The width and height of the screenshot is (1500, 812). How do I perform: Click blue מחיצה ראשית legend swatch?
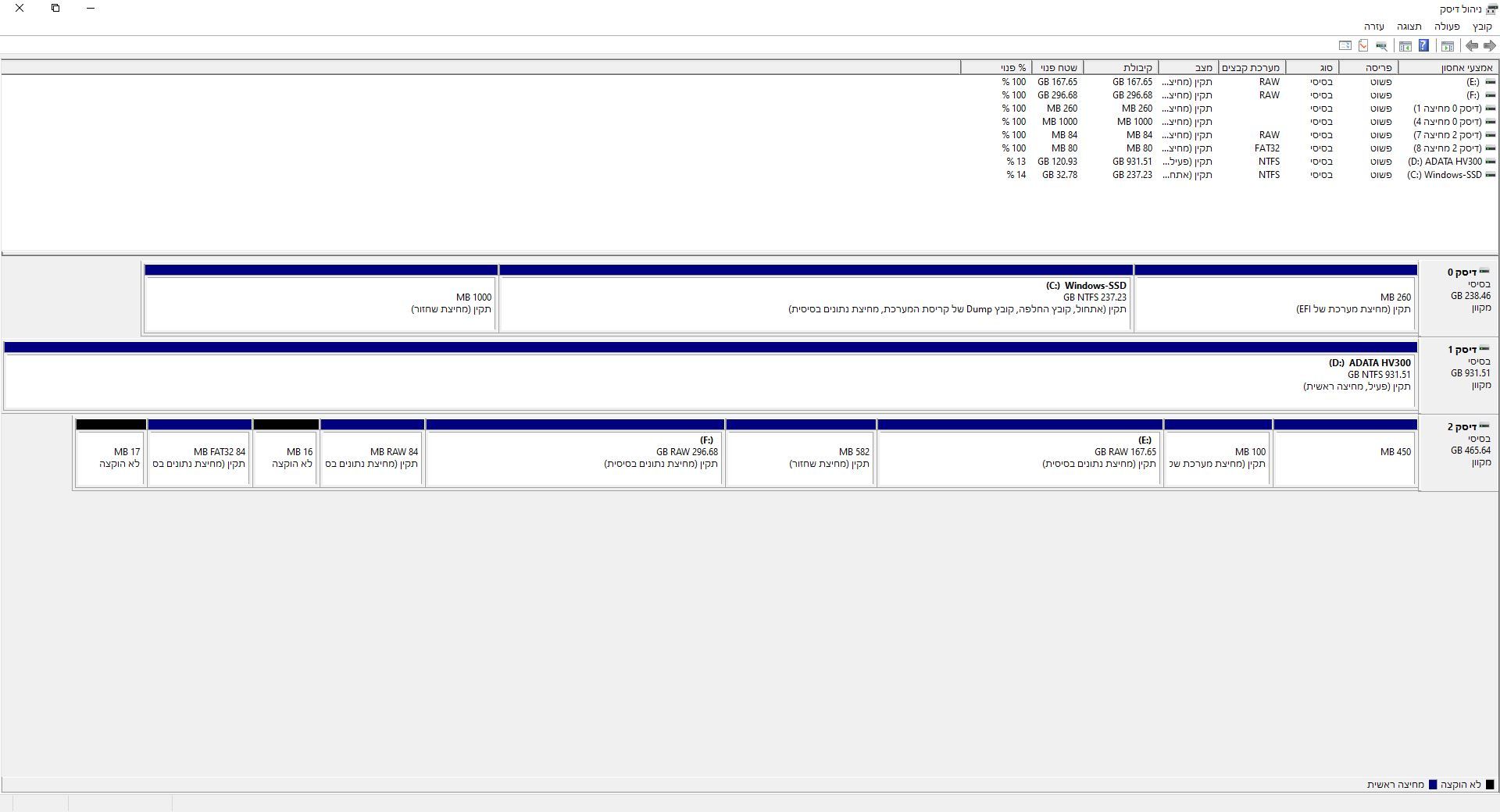tap(1432, 785)
